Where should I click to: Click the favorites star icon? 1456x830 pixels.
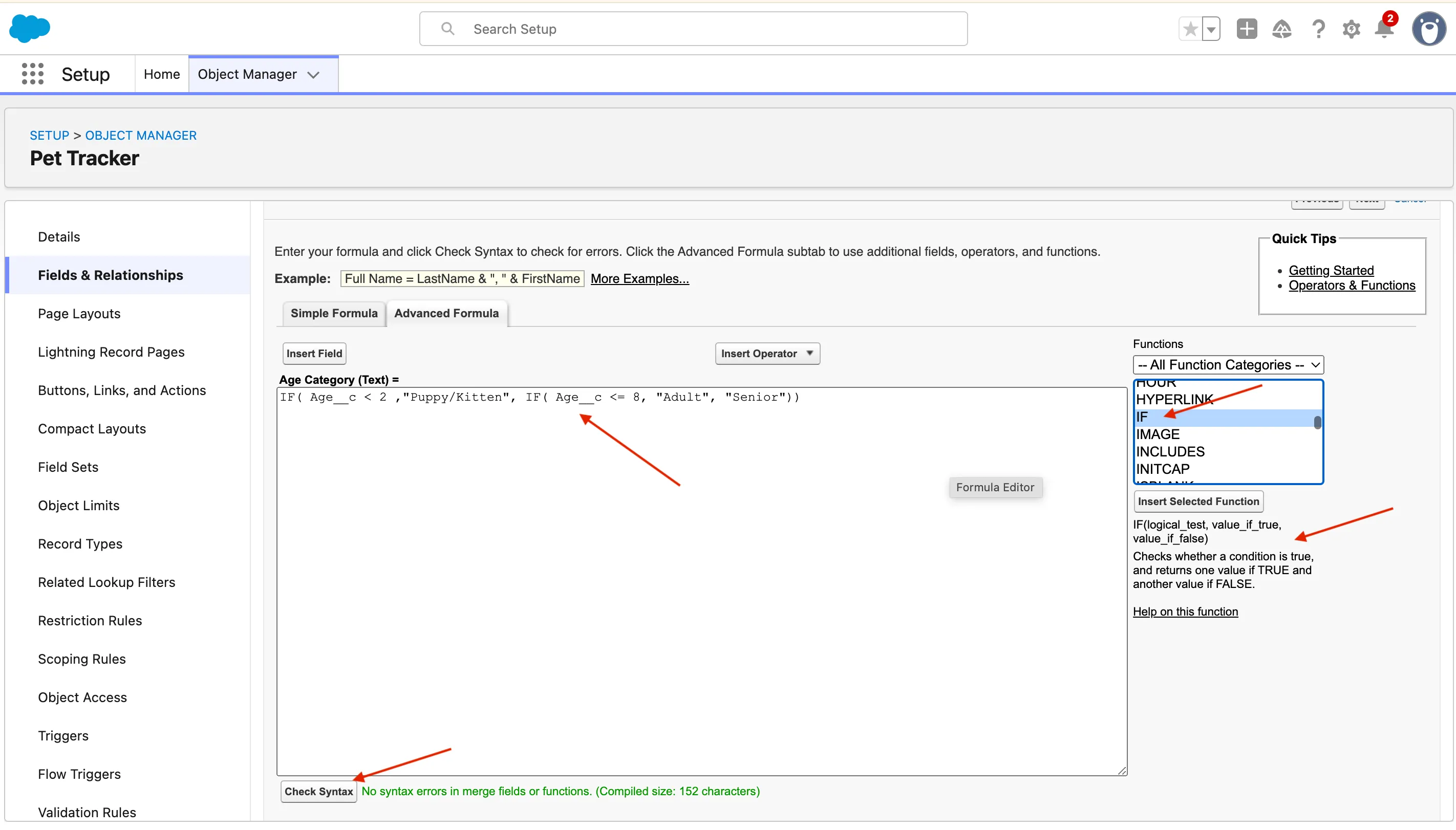[1190, 29]
